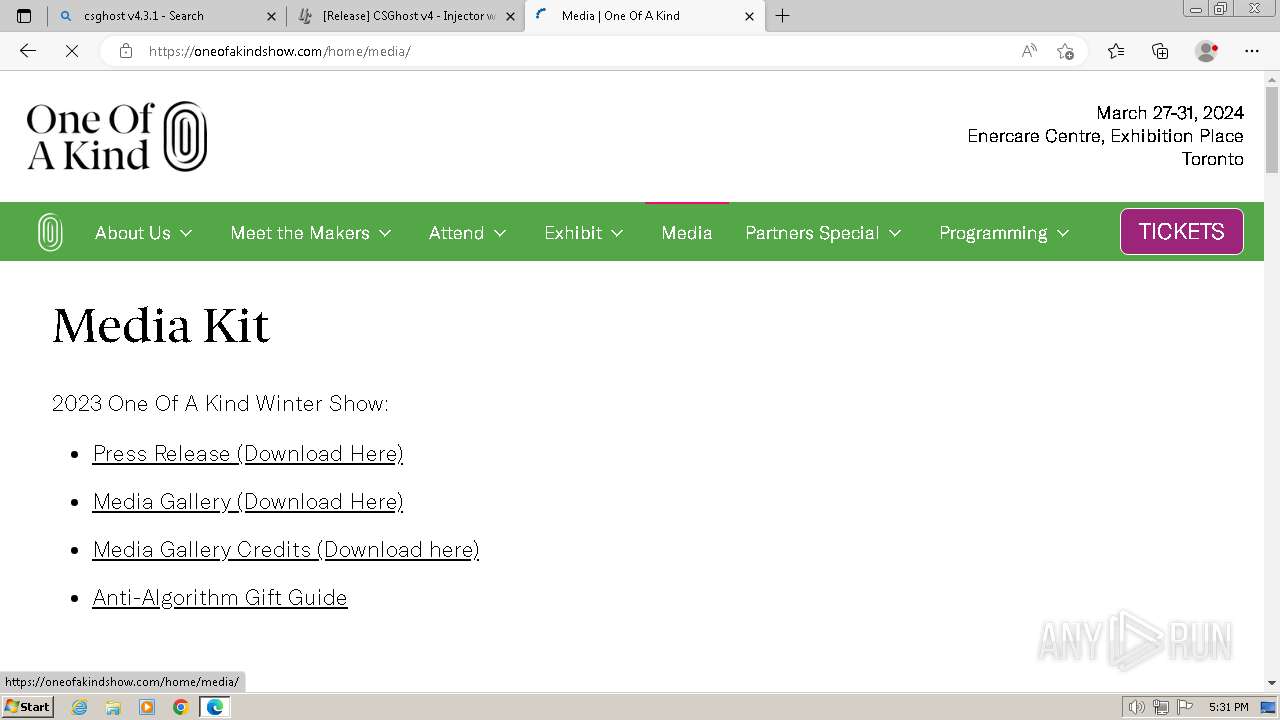The image size is (1280, 720).
Task: Open the Media nav item
Action: pyautogui.click(x=687, y=232)
